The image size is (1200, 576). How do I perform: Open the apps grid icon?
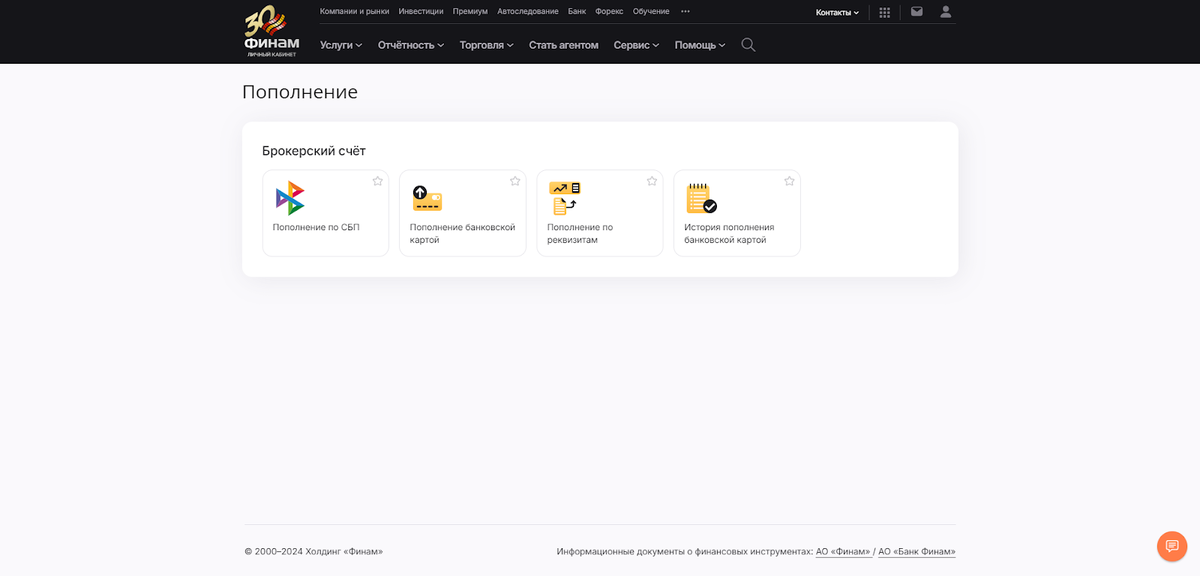(x=884, y=12)
